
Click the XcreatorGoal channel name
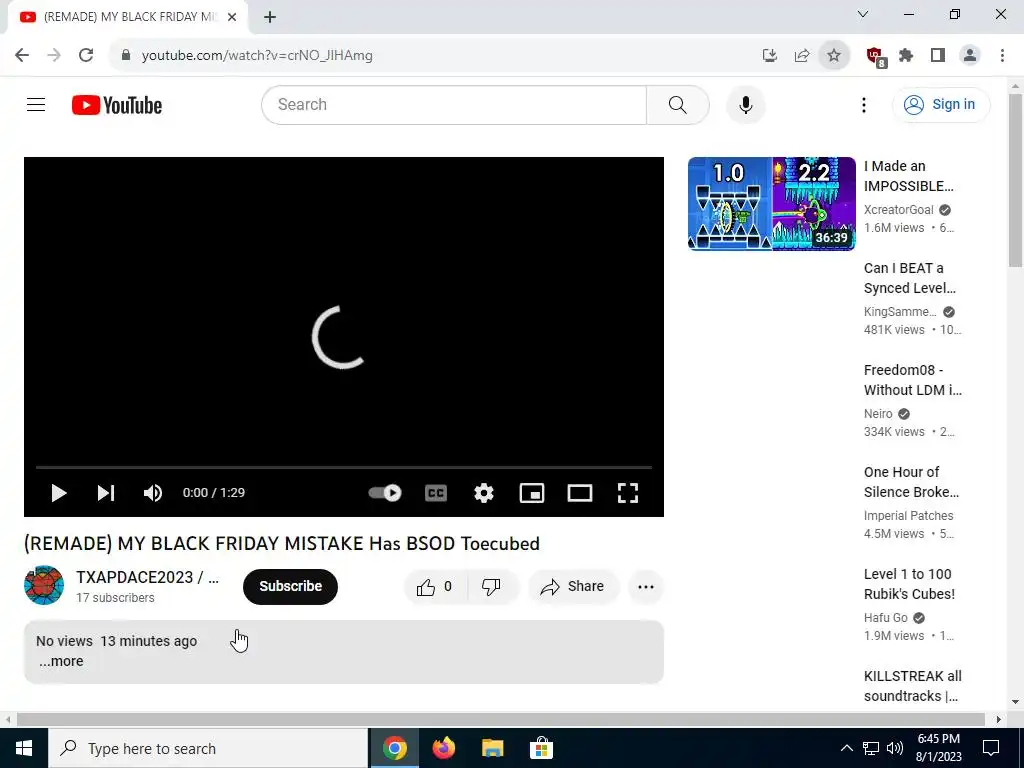tap(899, 210)
